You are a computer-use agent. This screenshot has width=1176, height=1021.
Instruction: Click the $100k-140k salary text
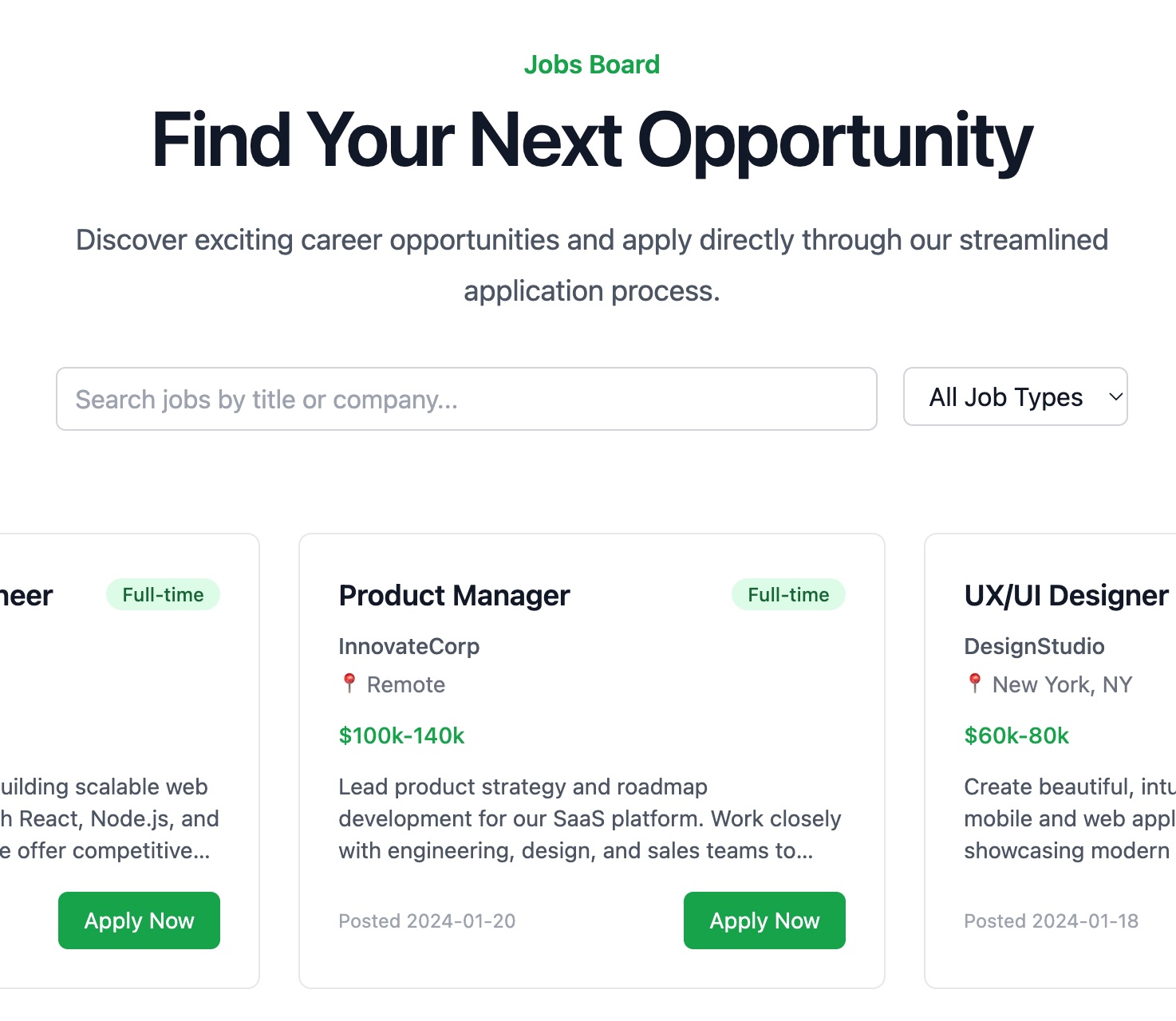[401, 735]
